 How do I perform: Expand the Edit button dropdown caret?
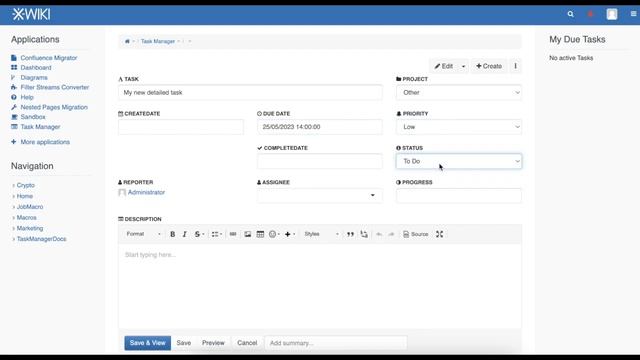tap(463, 66)
